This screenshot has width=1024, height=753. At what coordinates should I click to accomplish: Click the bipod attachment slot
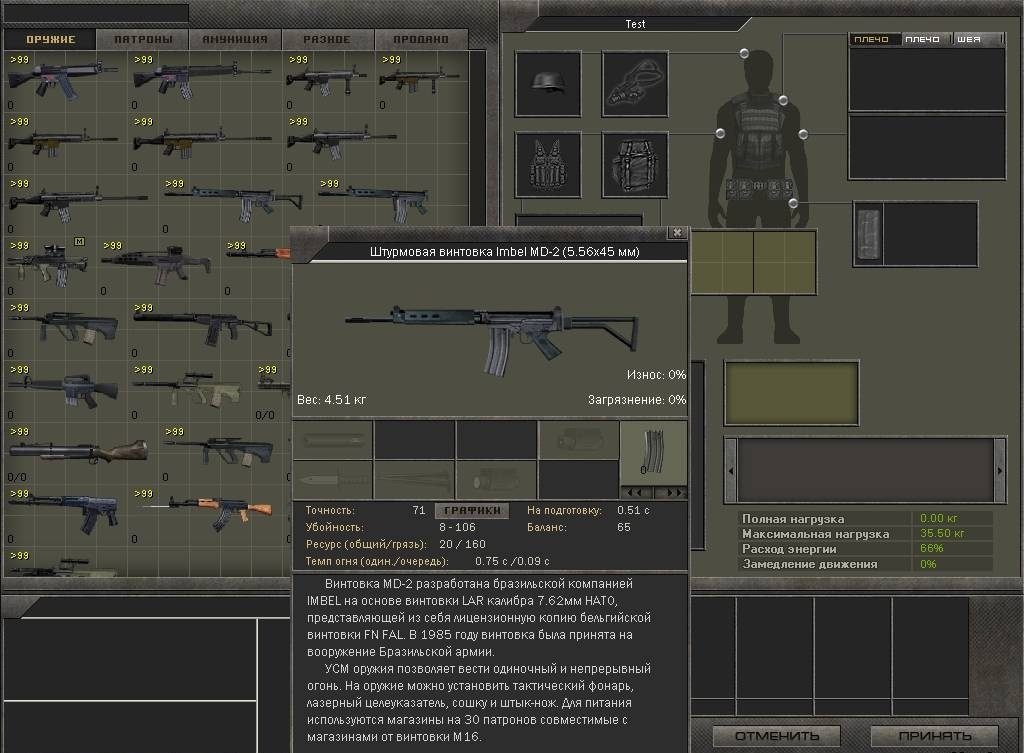click(414, 480)
